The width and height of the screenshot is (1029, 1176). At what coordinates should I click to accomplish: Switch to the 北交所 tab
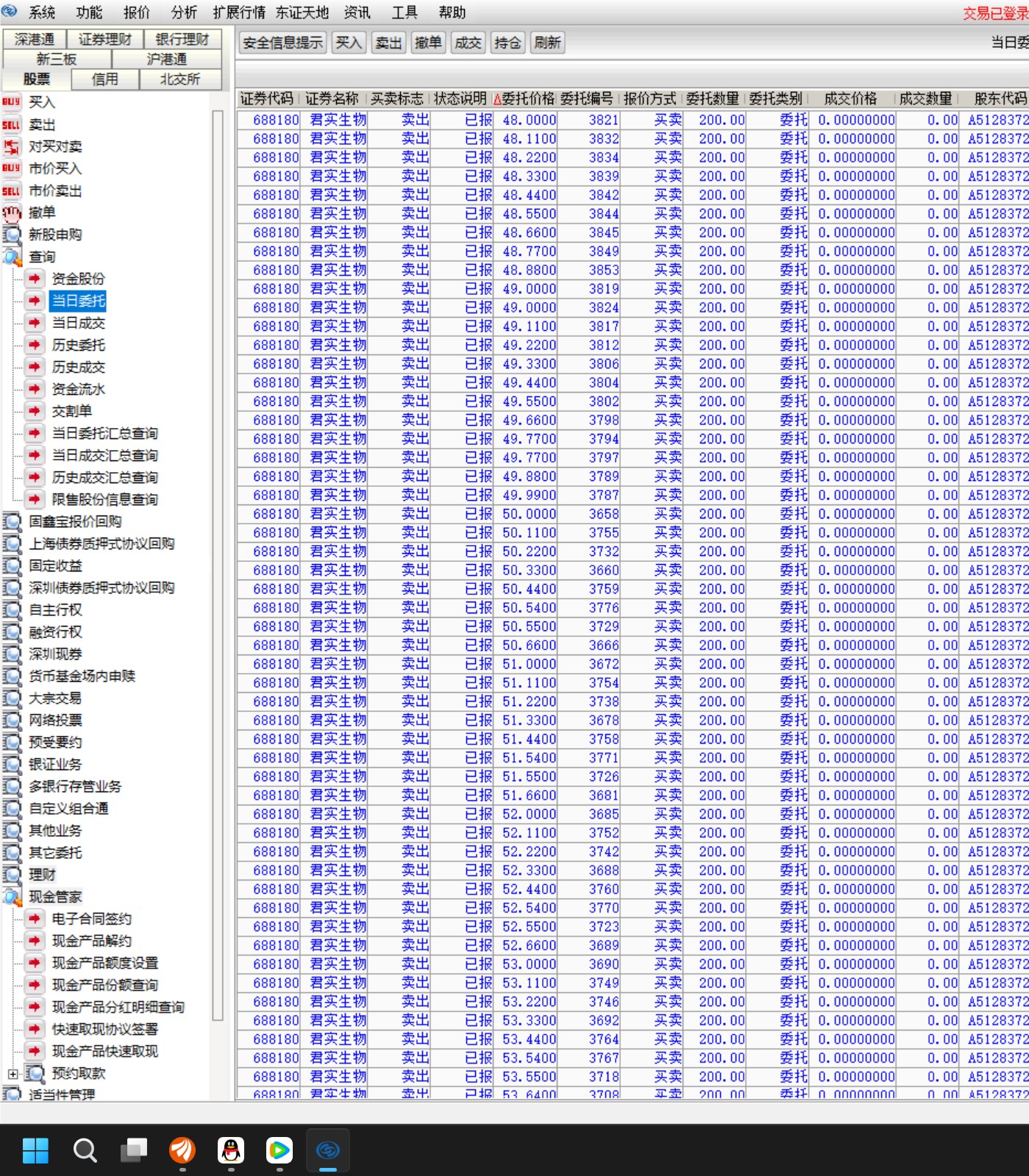pyautogui.click(x=180, y=79)
